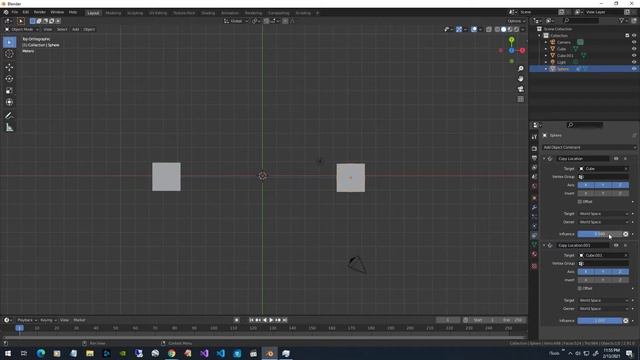
Task: Select the Measure tool
Action: click(9, 128)
